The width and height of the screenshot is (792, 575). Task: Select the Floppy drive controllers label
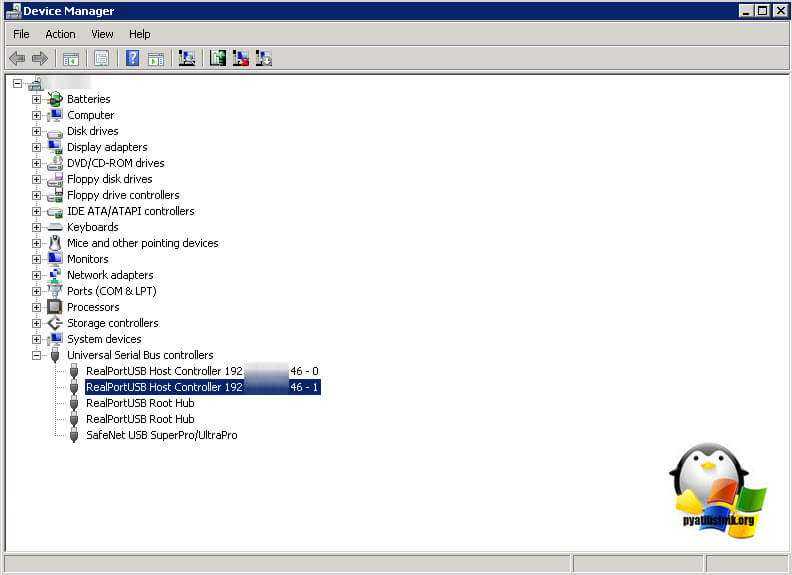123,195
